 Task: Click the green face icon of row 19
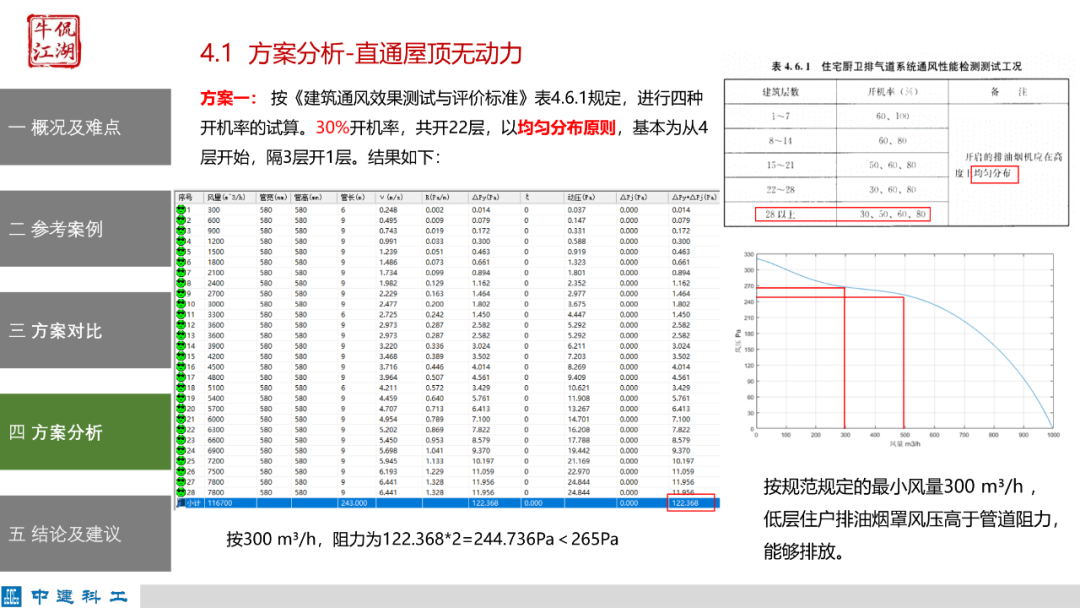(181, 398)
